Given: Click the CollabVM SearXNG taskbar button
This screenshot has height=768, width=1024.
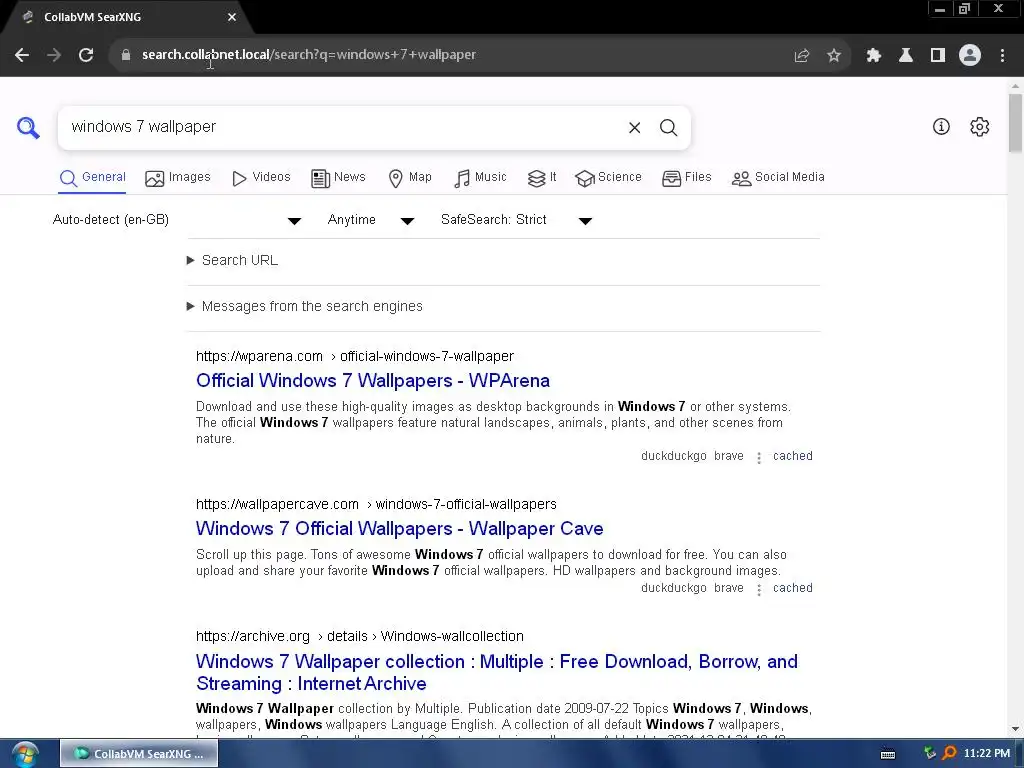Looking at the screenshot, I should coord(139,754).
